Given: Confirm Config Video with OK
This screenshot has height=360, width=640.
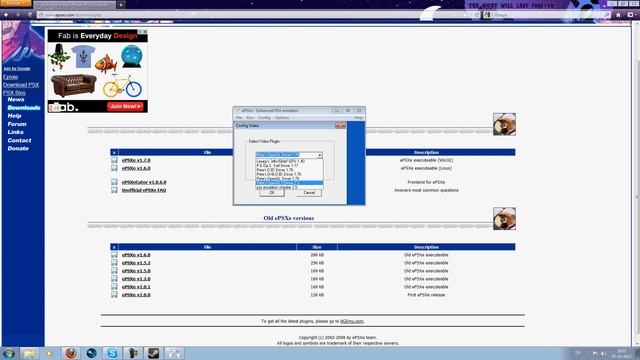Looking at the screenshot, I should point(272,193).
